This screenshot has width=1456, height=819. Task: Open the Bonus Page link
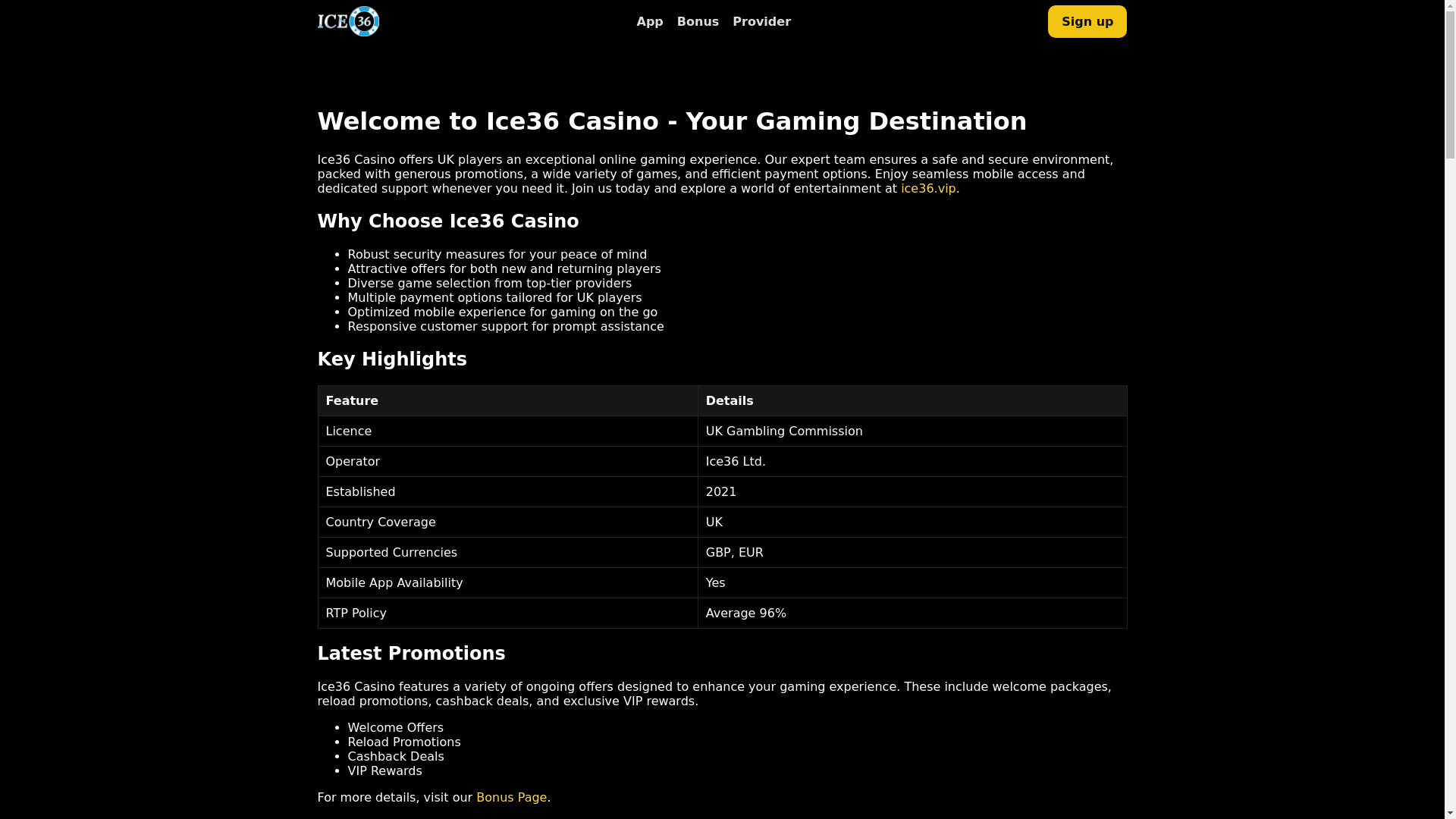[511, 798]
